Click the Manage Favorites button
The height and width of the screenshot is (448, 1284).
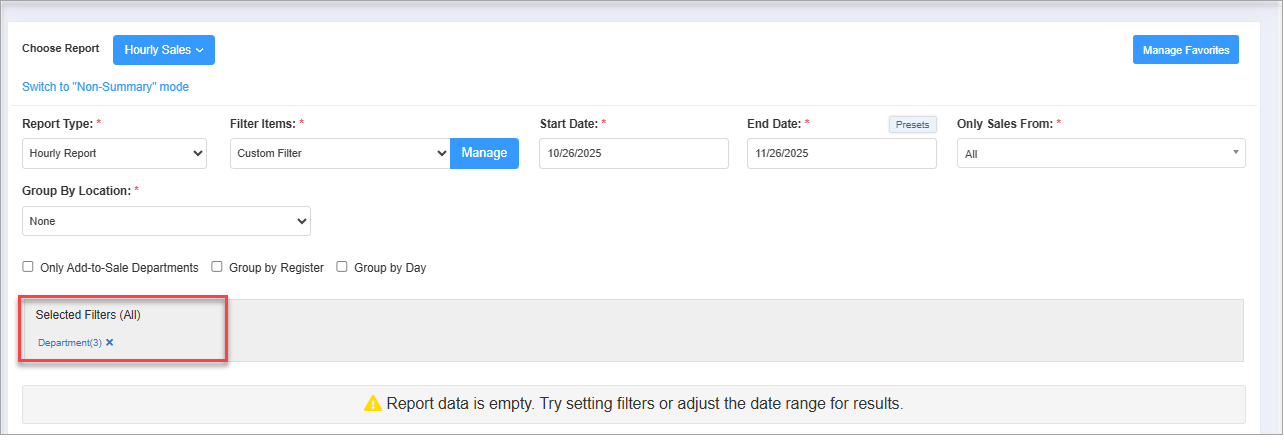(x=1186, y=50)
